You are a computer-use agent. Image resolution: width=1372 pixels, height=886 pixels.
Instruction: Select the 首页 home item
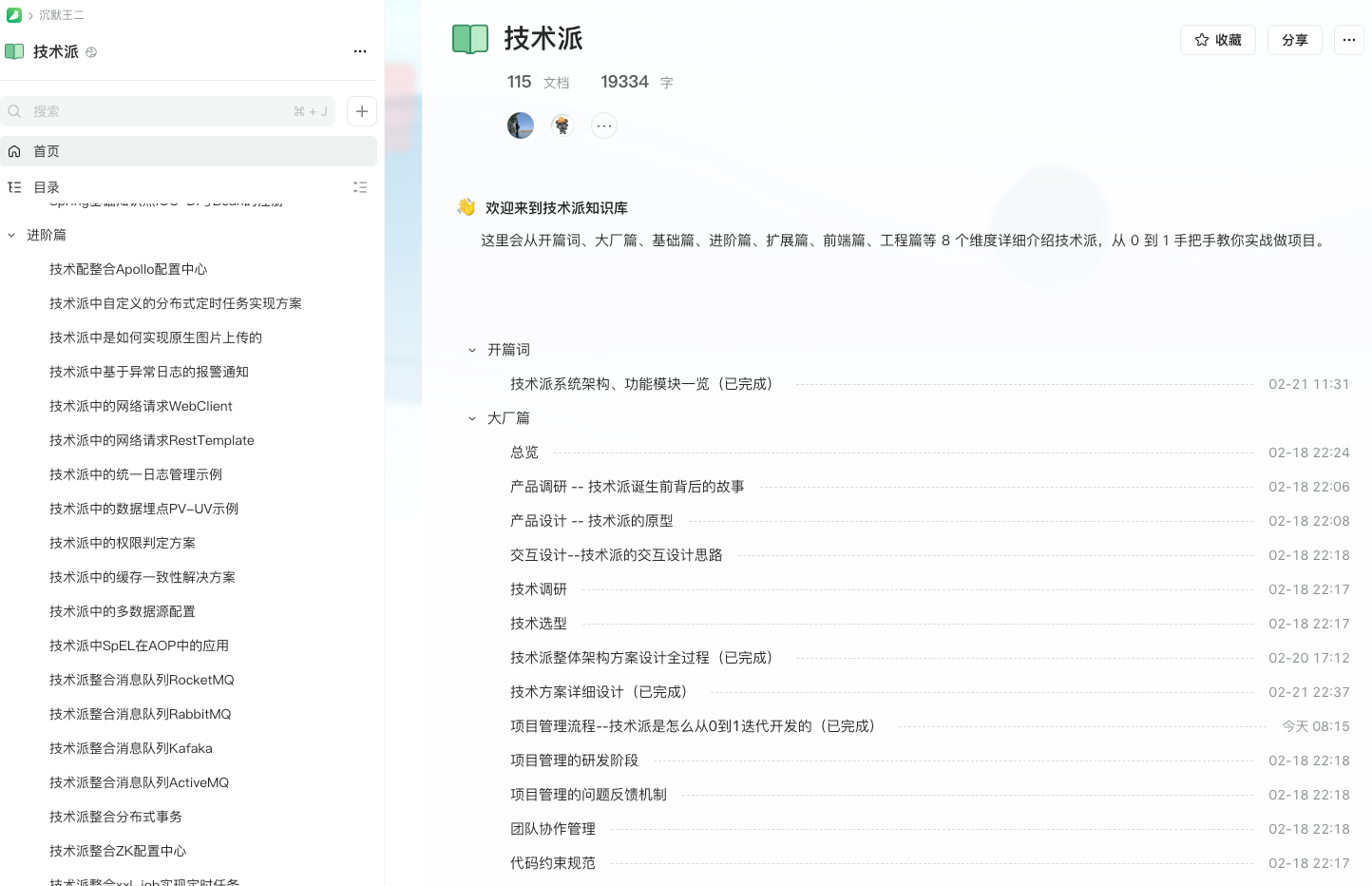pos(188,151)
